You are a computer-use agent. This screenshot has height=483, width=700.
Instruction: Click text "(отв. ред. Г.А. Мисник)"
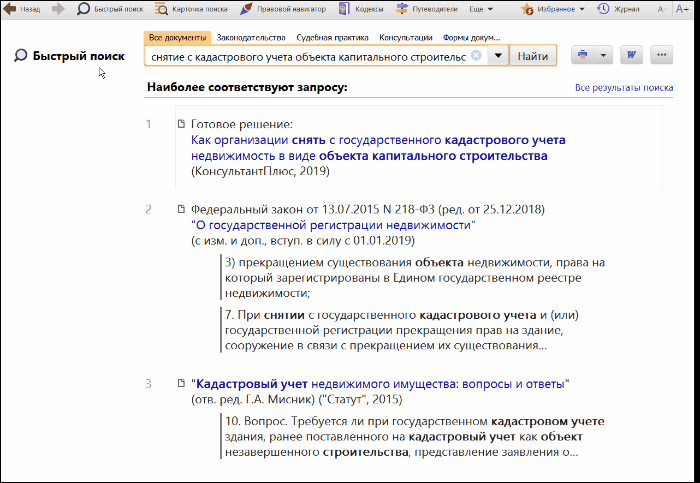click(253, 399)
